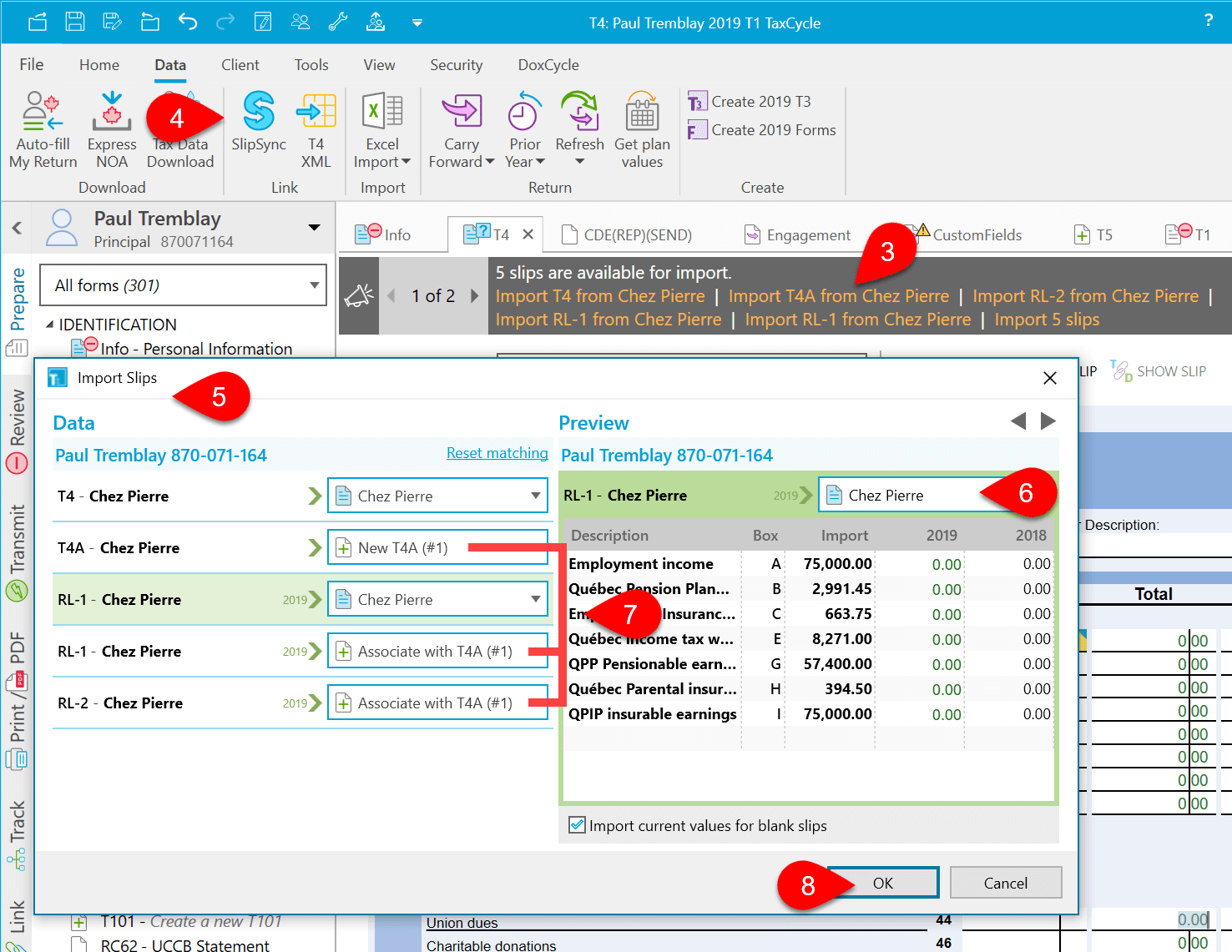Click Express NOA download

point(112,130)
